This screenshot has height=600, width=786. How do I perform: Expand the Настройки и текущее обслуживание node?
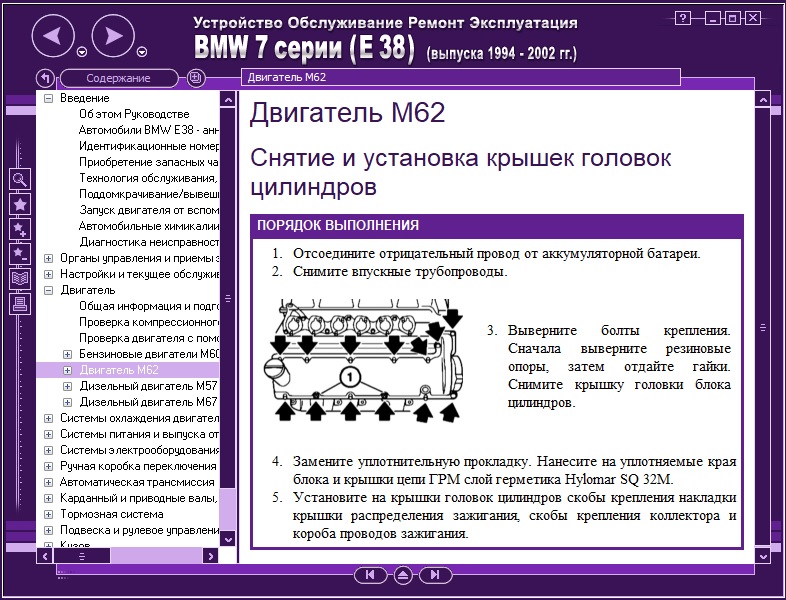click(49, 274)
